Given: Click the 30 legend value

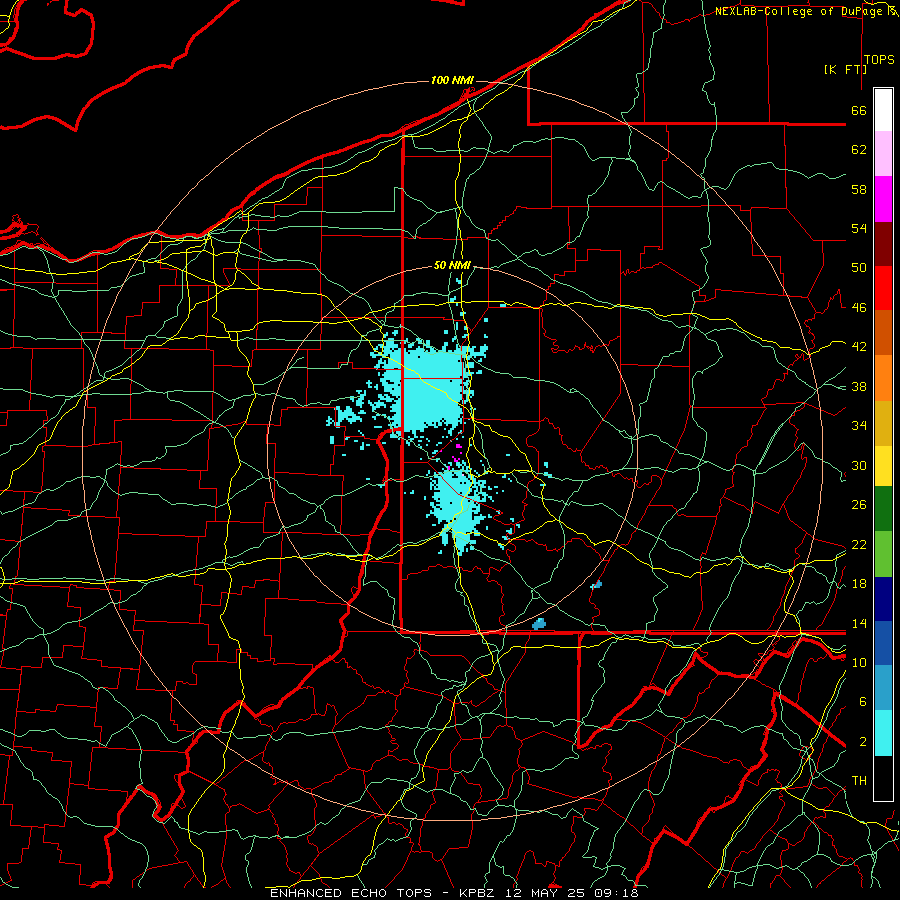Looking at the screenshot, I should (859, 465).
